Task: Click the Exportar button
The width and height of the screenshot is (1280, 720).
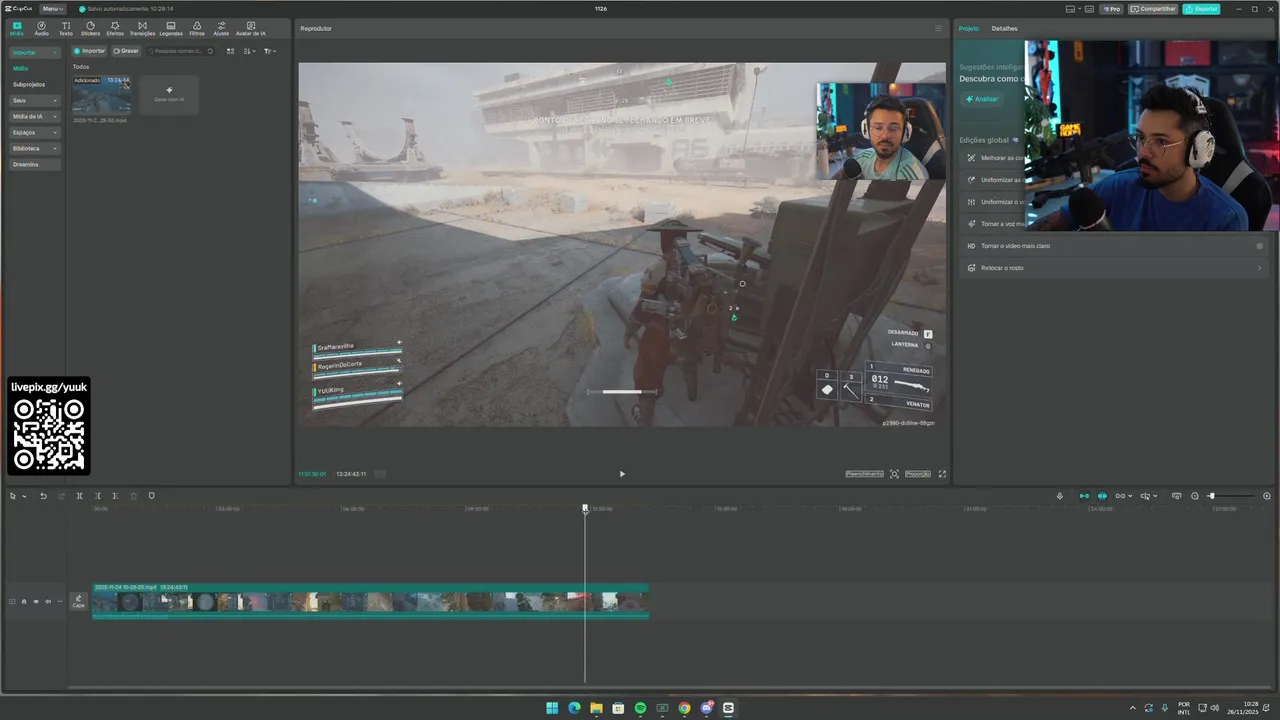Action: 1201,9
